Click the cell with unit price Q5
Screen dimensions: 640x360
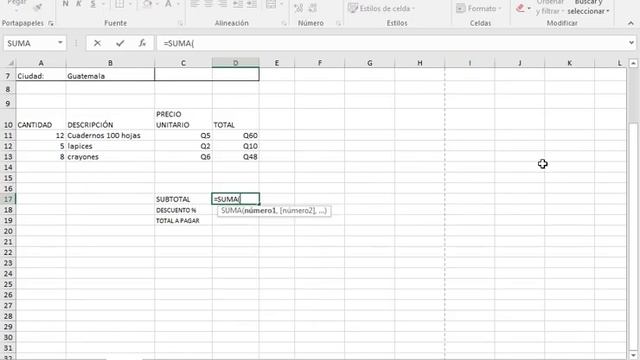click(183, 136)
